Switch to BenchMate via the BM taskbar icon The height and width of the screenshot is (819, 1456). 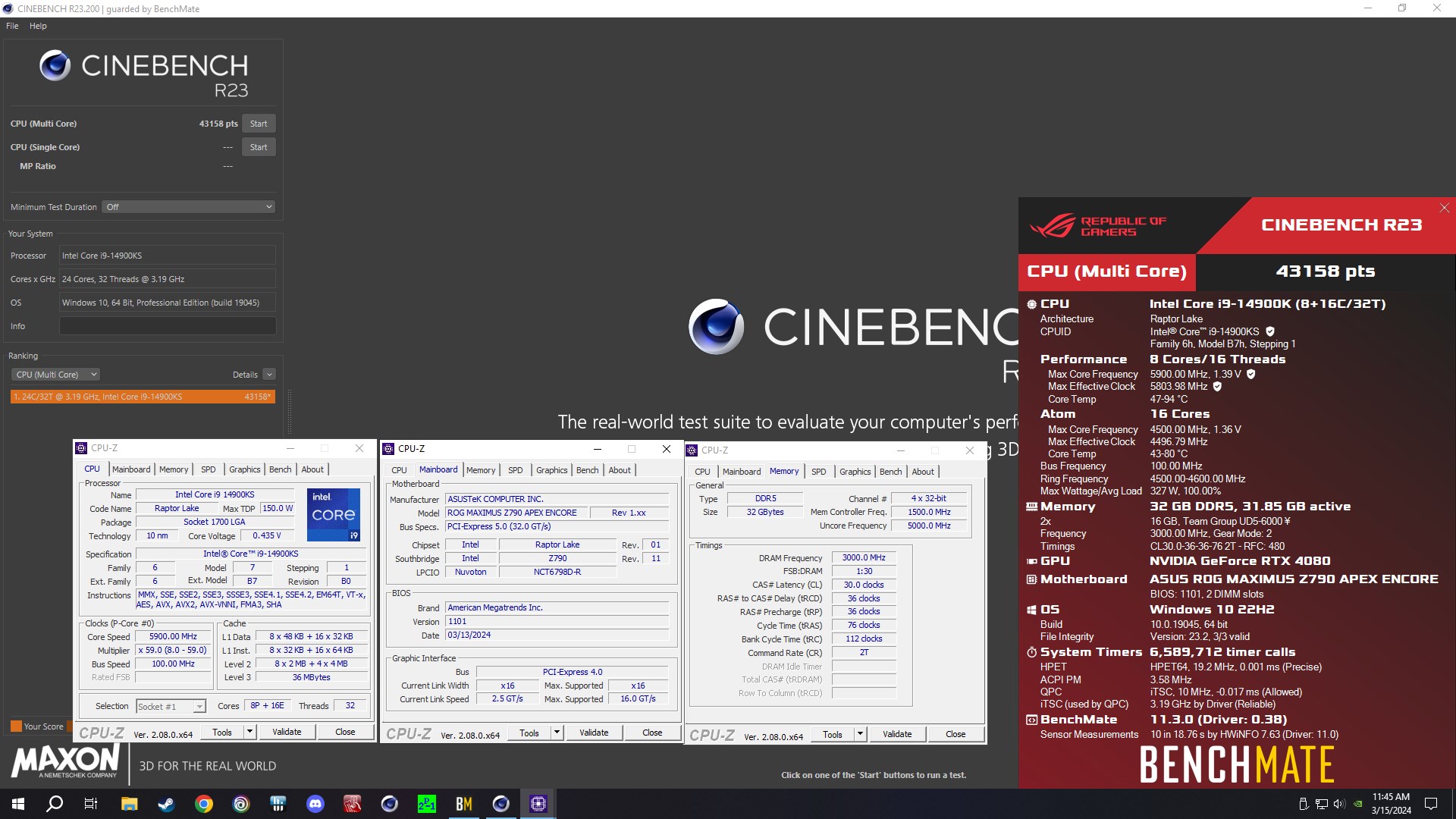coord(464,804)
